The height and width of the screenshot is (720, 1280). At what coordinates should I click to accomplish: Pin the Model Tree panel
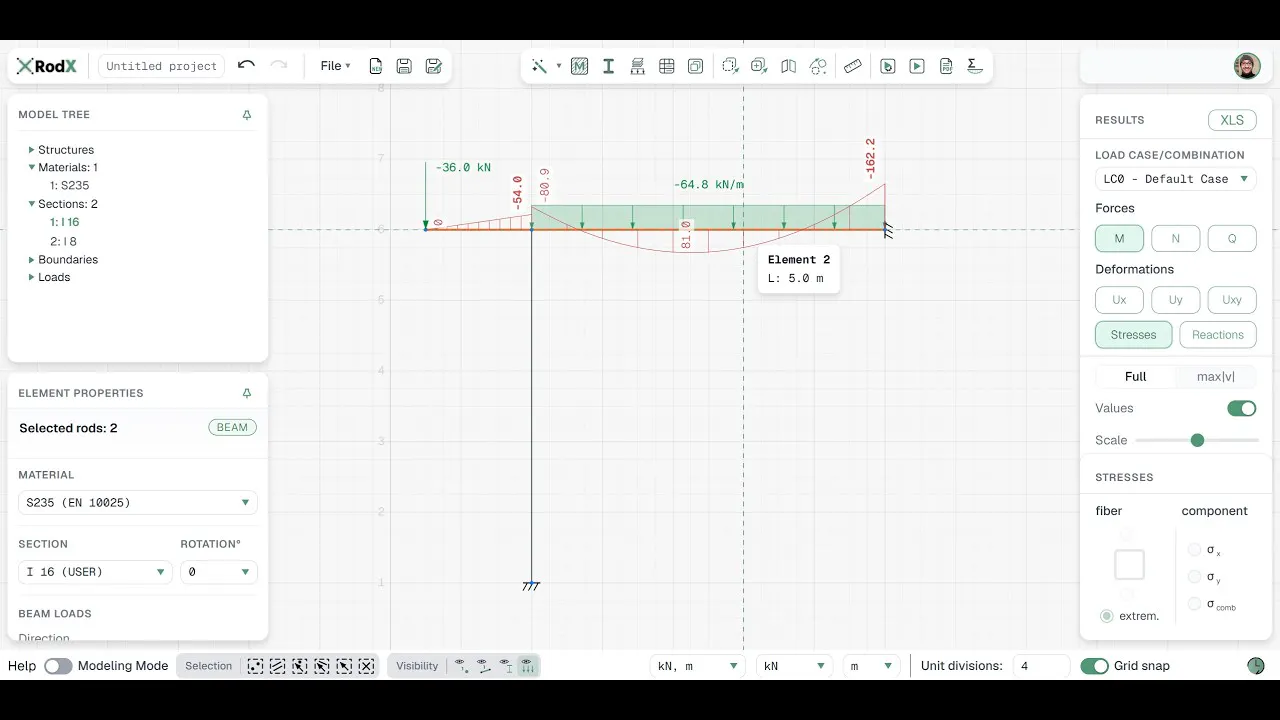(247, 115)
